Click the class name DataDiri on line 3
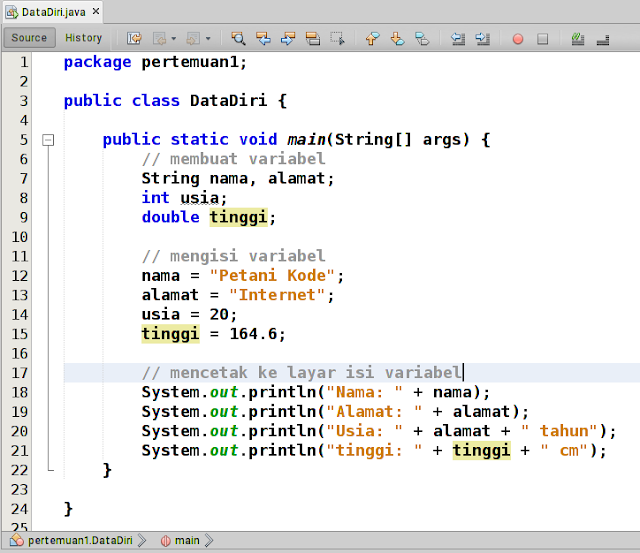The height and width of the screenshot is (553, 640). click(229, 100)
